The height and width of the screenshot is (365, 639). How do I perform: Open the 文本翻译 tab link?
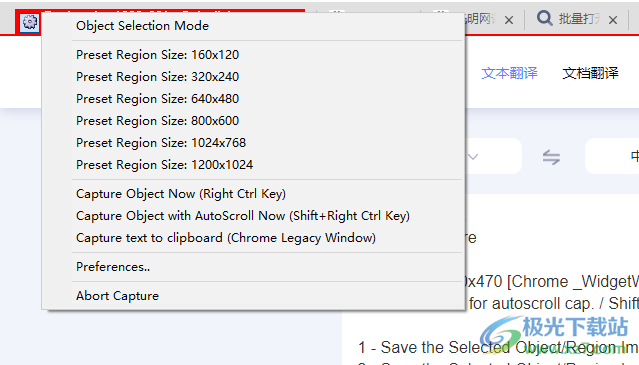(x=509, y=73)
